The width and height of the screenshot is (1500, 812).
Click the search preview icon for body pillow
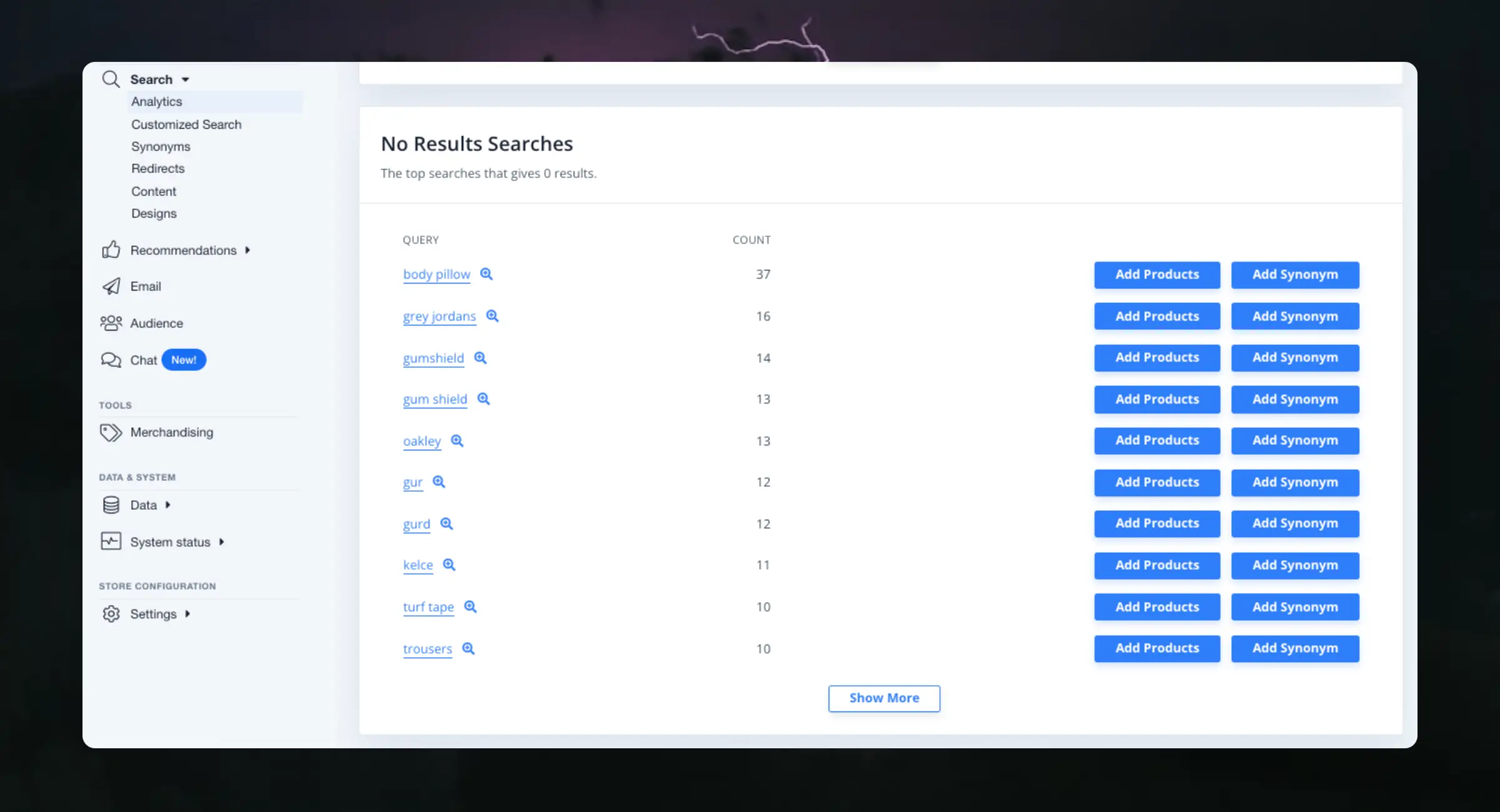(487, 274)
